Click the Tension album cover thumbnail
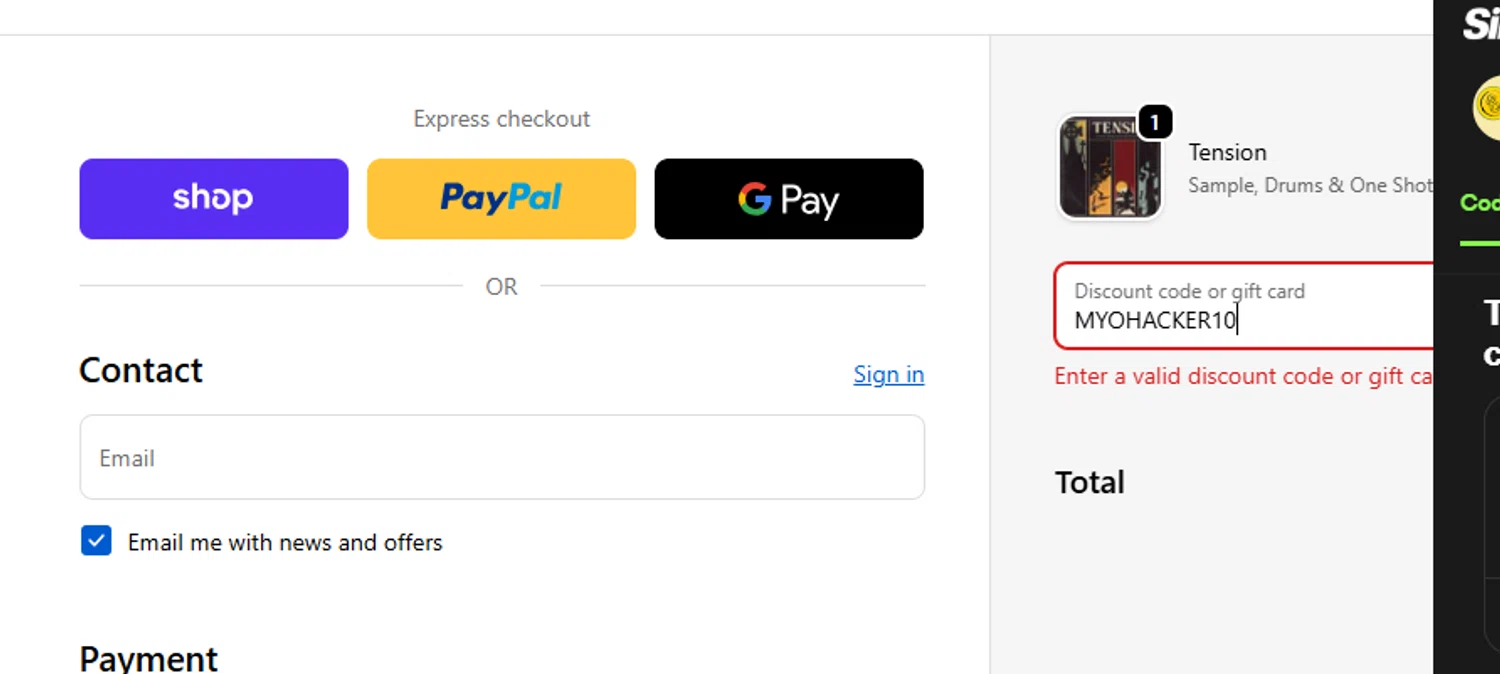1500x674 pixels. point(1109,168)
